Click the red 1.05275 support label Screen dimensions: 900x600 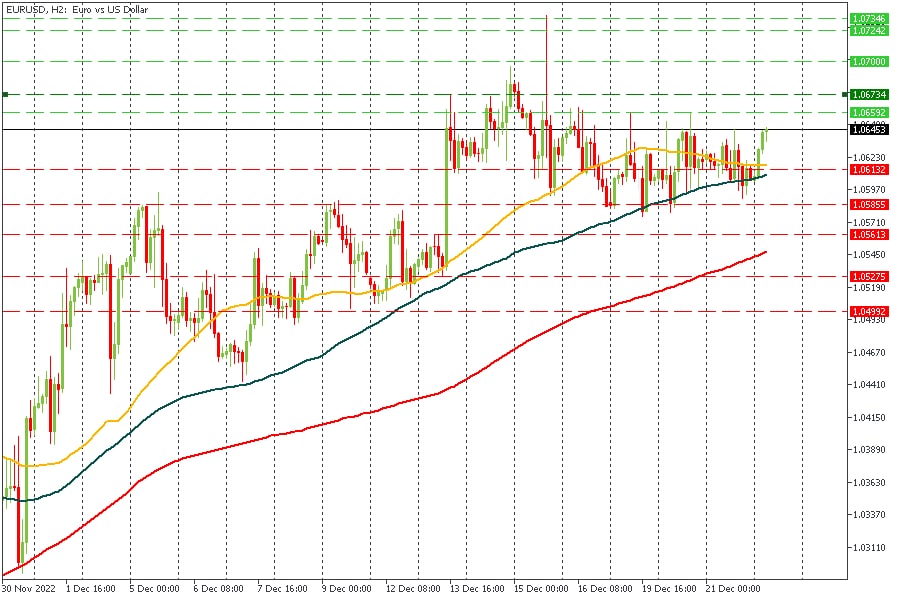point(869,276)
